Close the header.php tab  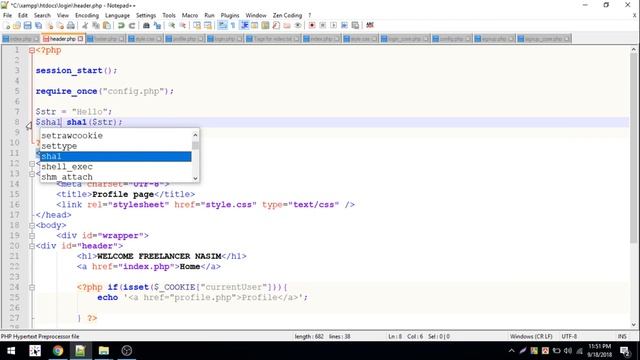[80, 39]
